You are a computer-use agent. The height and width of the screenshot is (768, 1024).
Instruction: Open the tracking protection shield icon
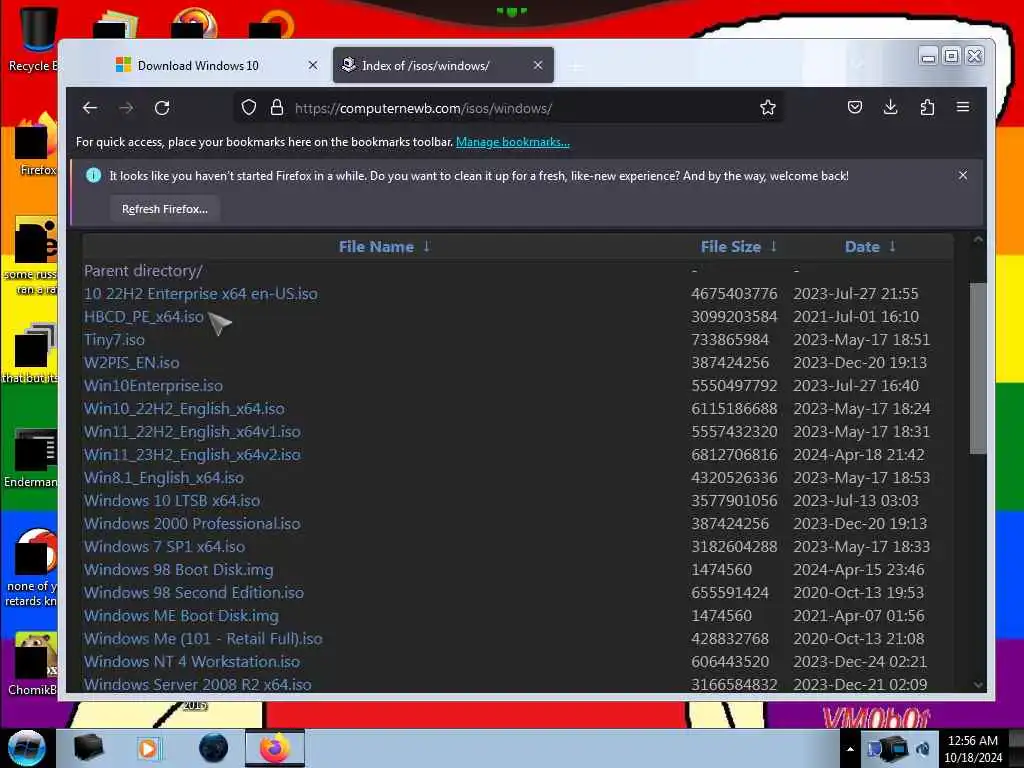[249, 108]
